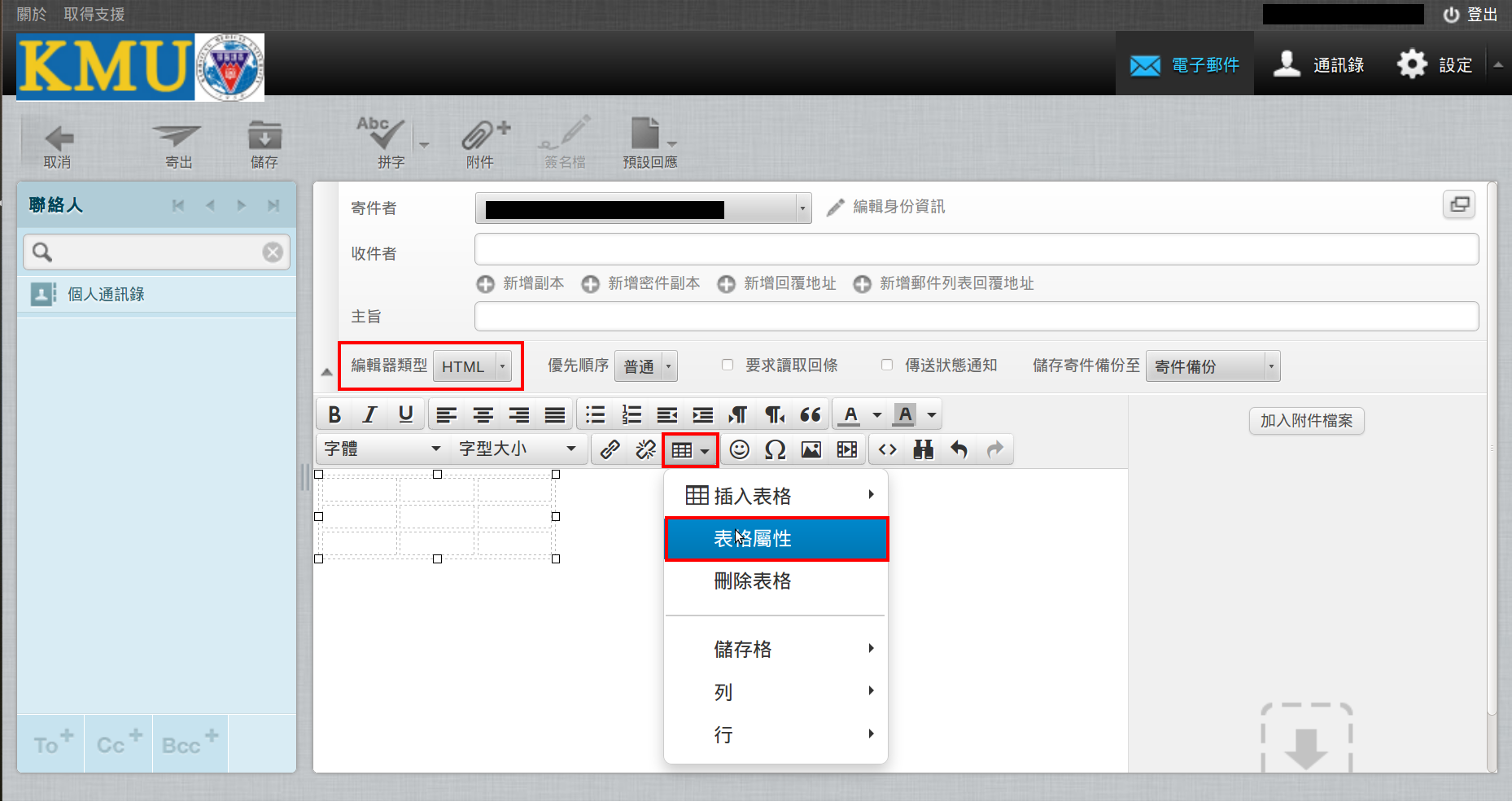
Task: Save draft with 儲存 button
Action: (264, 147)
